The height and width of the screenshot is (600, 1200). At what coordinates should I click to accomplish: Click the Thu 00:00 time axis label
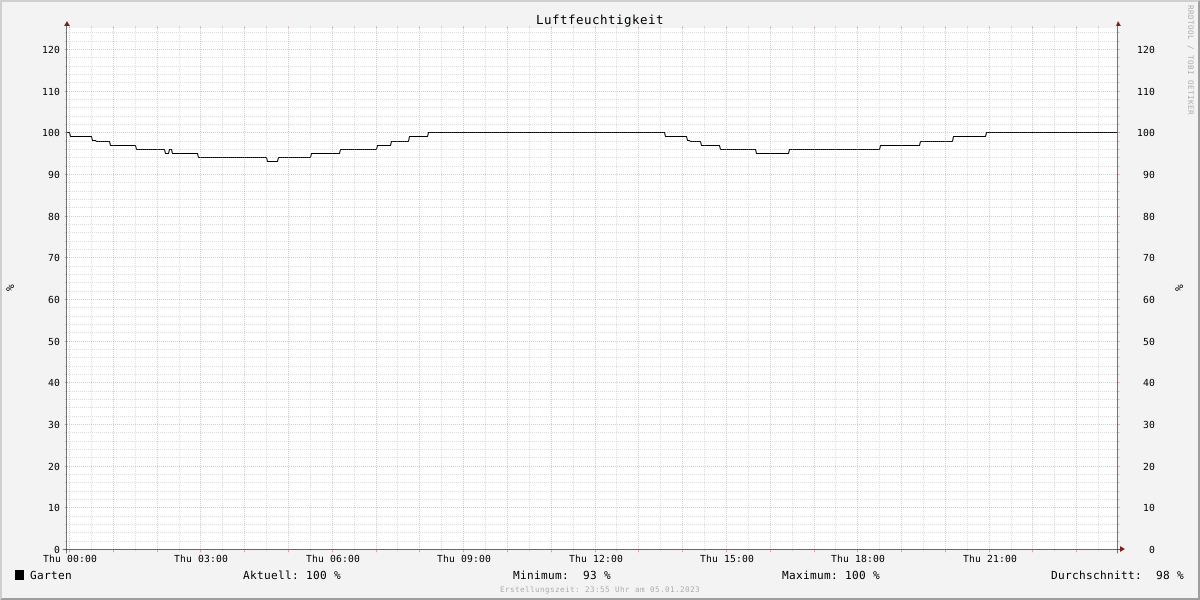coord(70,559)
